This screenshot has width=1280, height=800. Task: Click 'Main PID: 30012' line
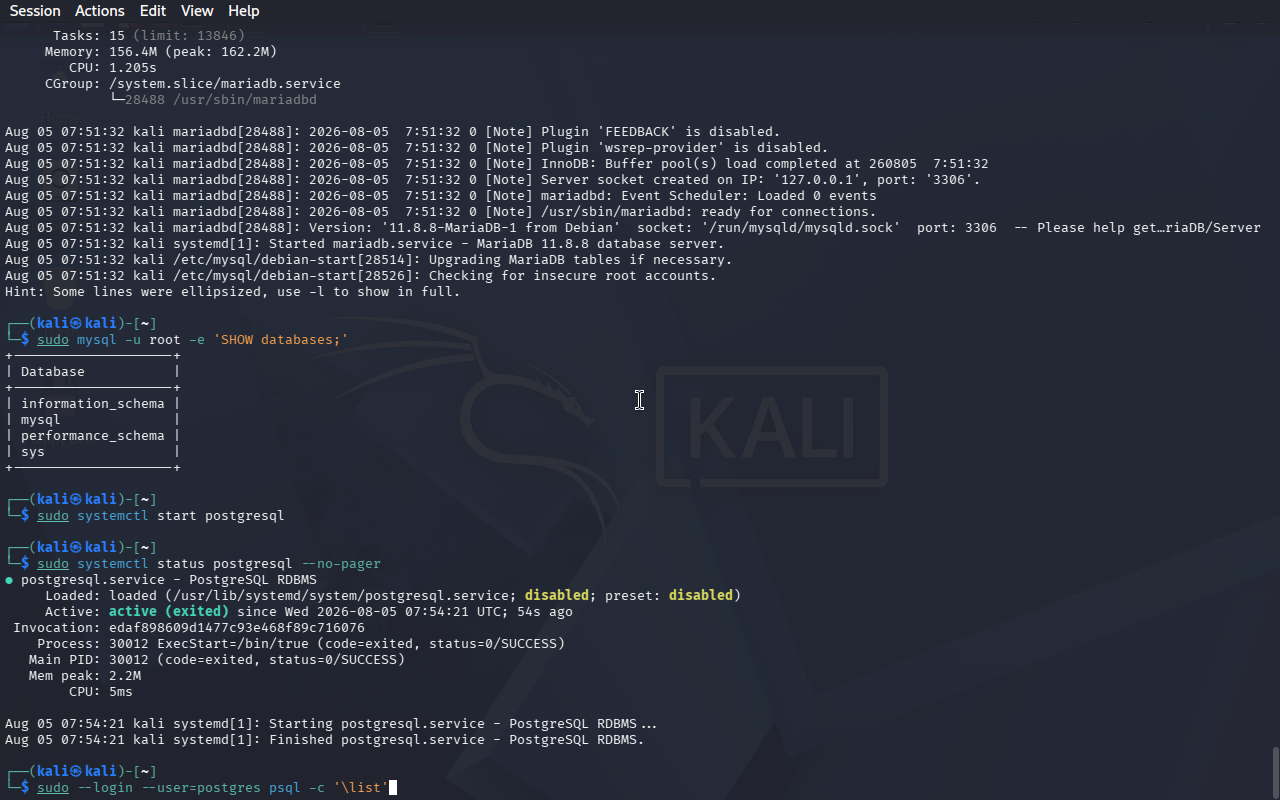point(217,660)
